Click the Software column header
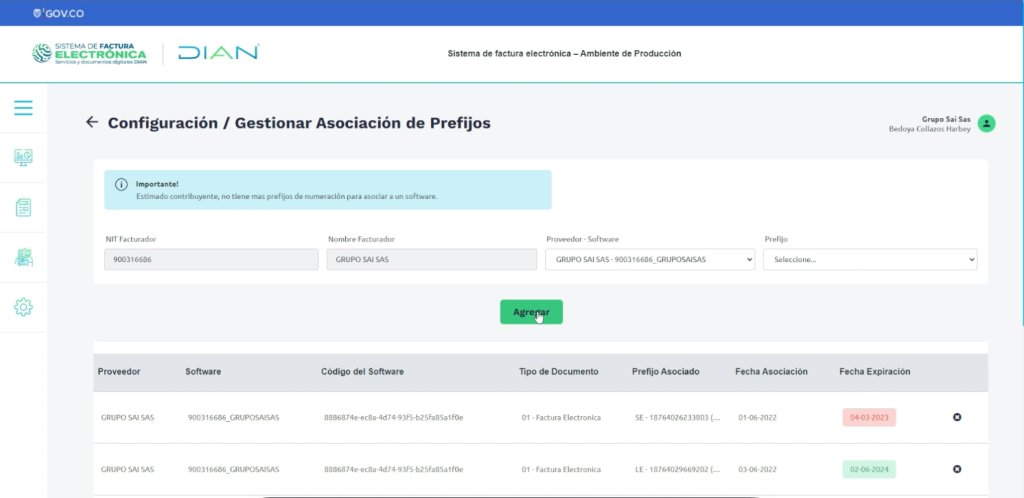The width and height of the screenshot is (1024, 498). pyautogui.click(x=203, y=371)
